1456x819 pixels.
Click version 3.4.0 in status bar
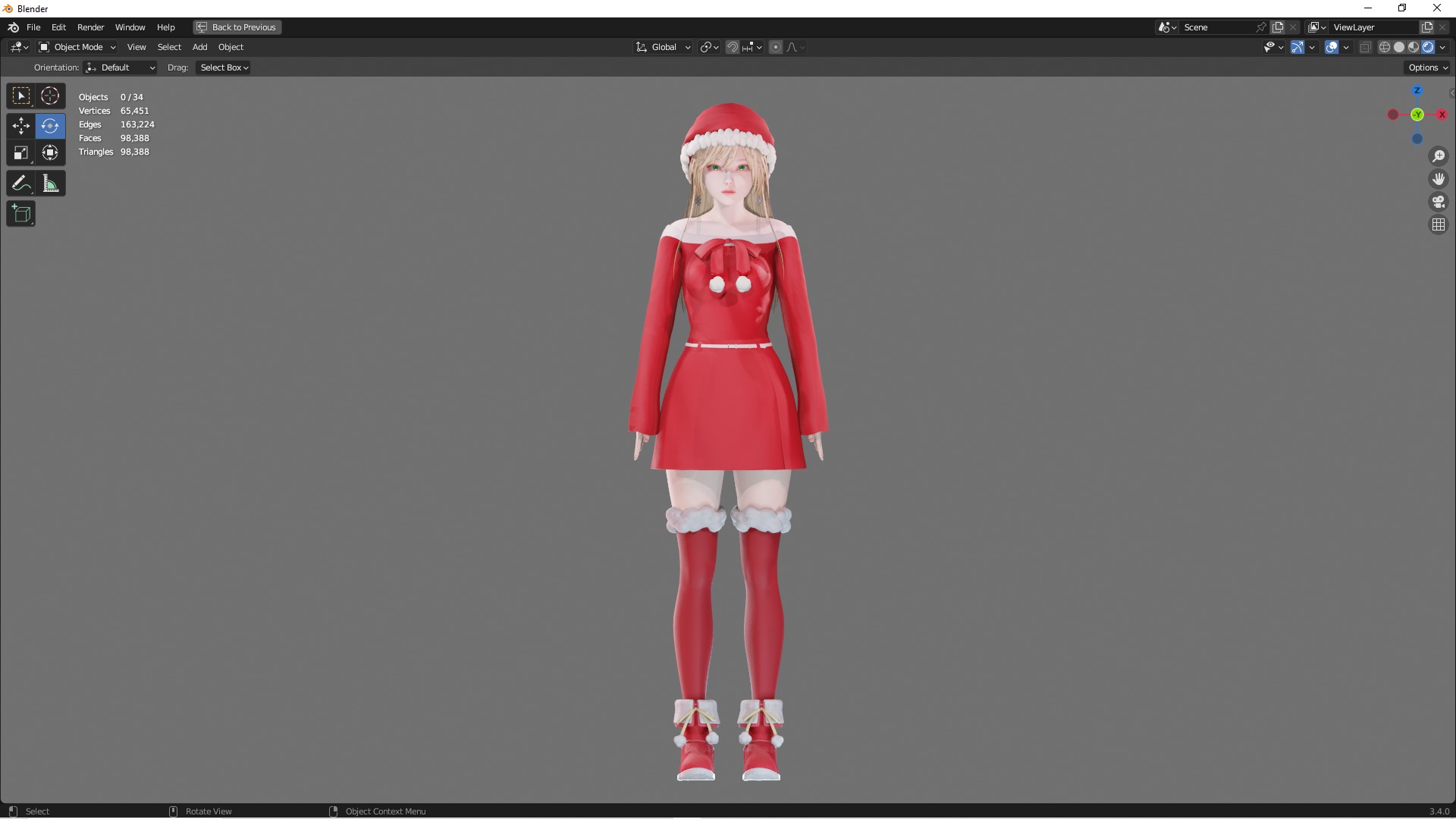[x=1439, y=811]
